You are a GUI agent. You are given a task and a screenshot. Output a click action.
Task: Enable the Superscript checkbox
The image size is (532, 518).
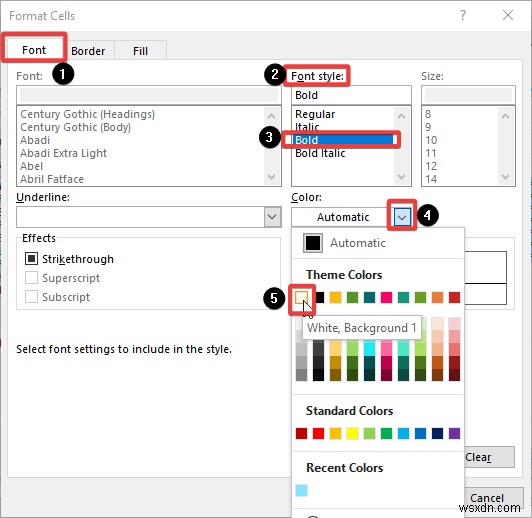[31, 278]
